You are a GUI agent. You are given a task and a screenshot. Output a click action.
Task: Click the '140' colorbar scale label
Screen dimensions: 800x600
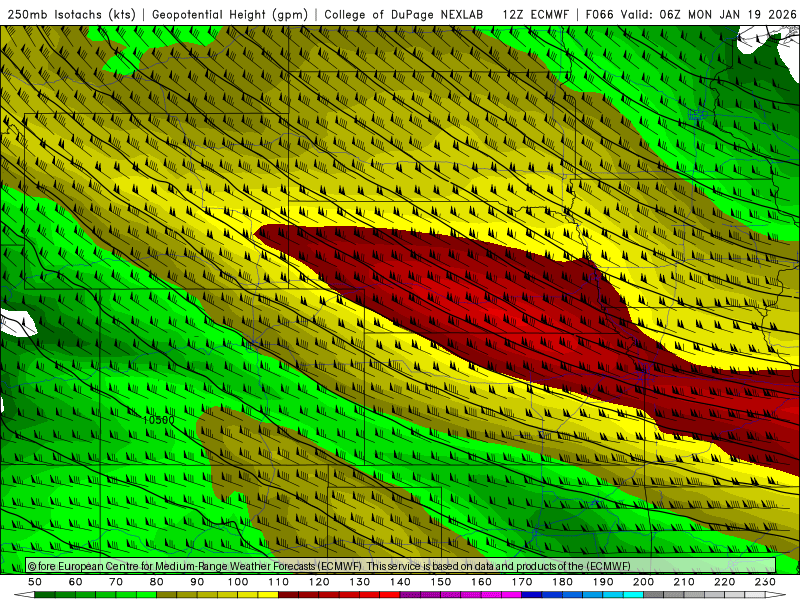click(400, 582)
